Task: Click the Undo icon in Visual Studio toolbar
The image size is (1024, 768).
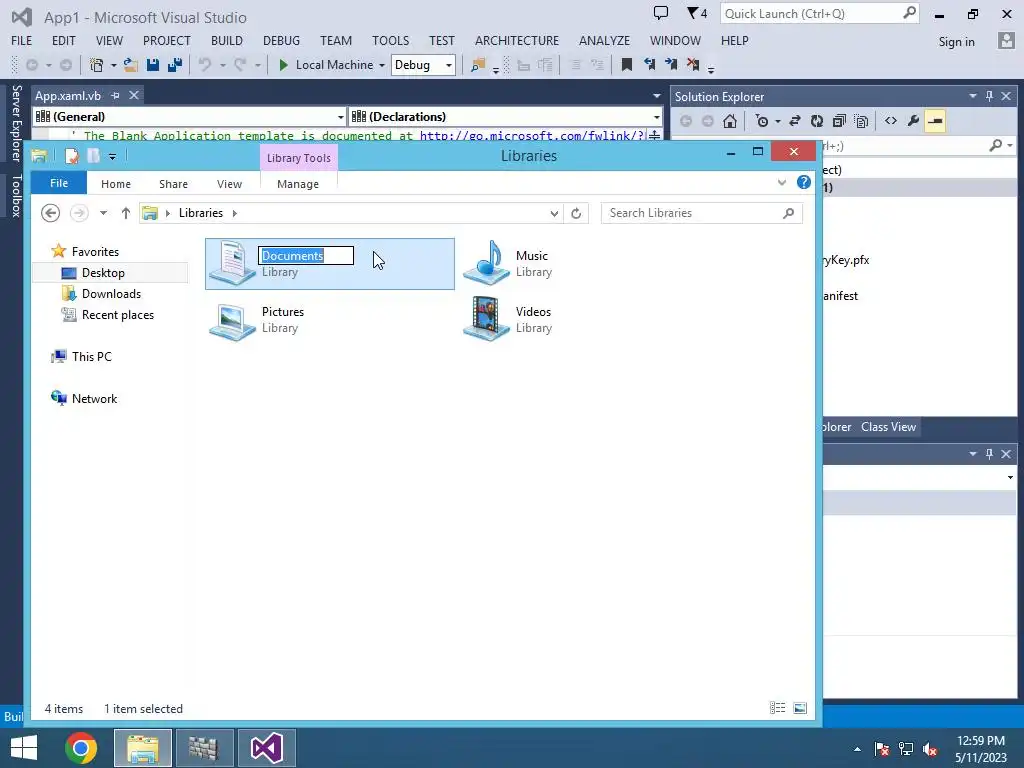Action: click(x=204, y=65)
